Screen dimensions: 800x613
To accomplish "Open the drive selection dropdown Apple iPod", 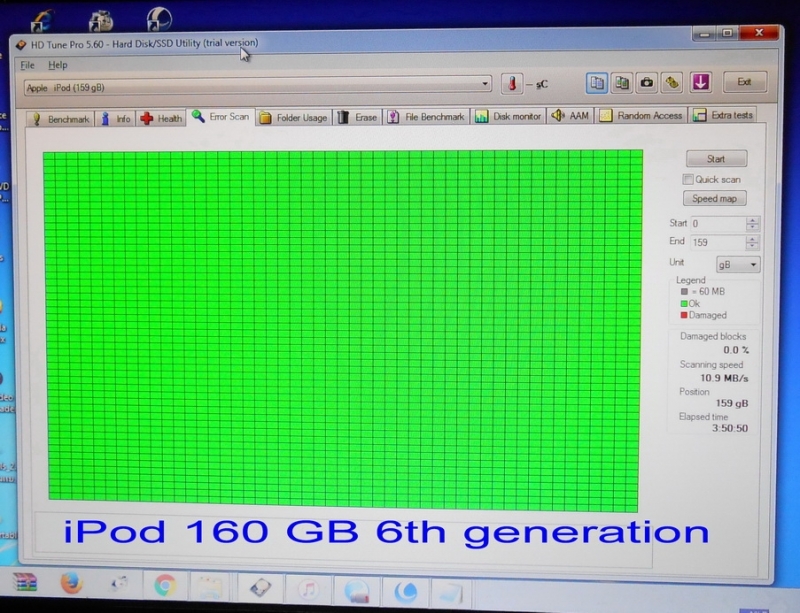I will (258, 86).
